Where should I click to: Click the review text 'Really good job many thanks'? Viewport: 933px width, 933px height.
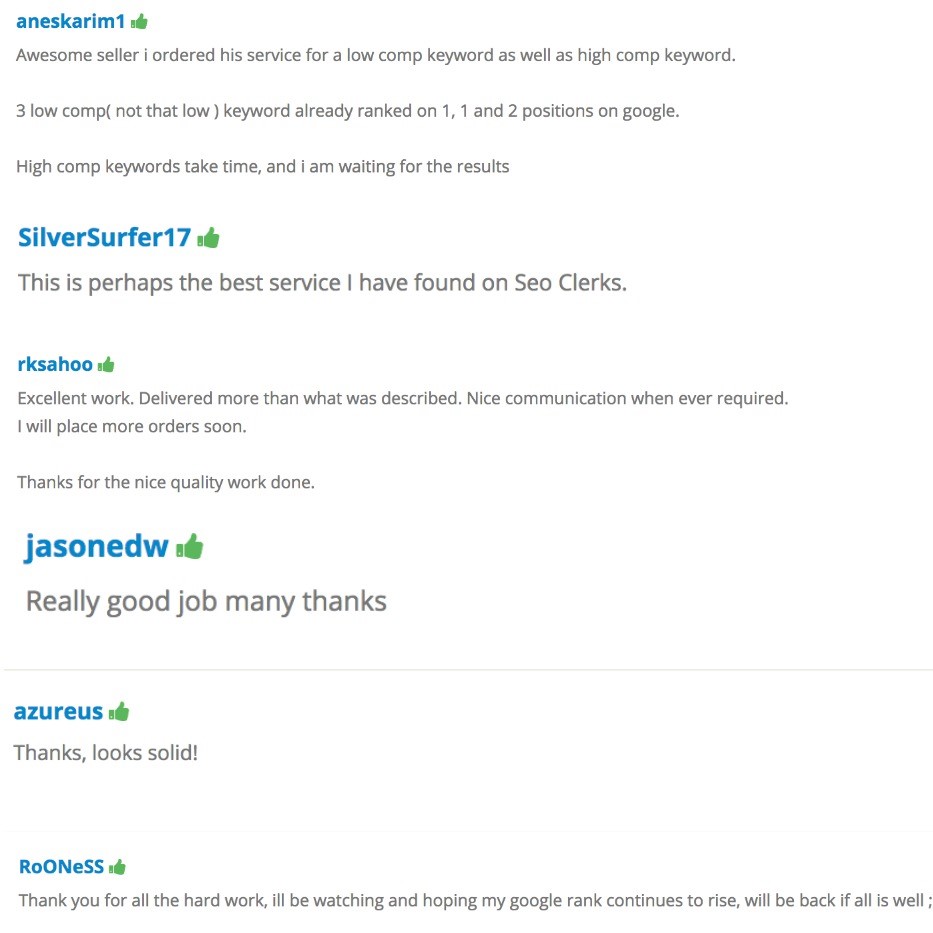[x=206, y=601]
